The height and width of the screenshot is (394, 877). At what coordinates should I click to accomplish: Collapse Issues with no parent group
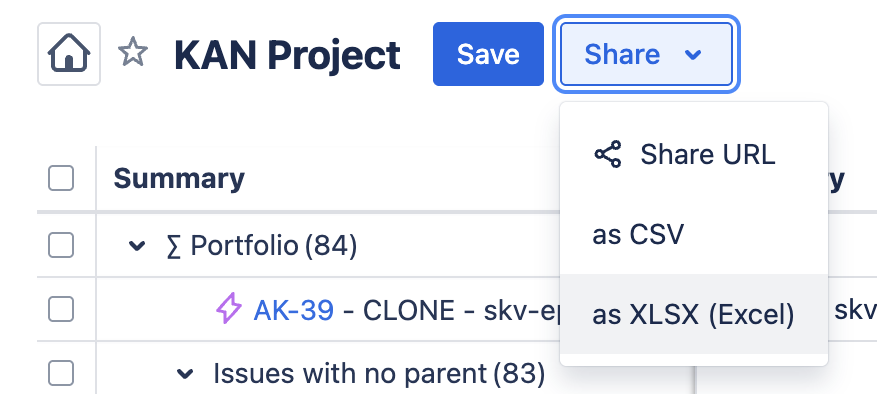(x=185, y=374)
